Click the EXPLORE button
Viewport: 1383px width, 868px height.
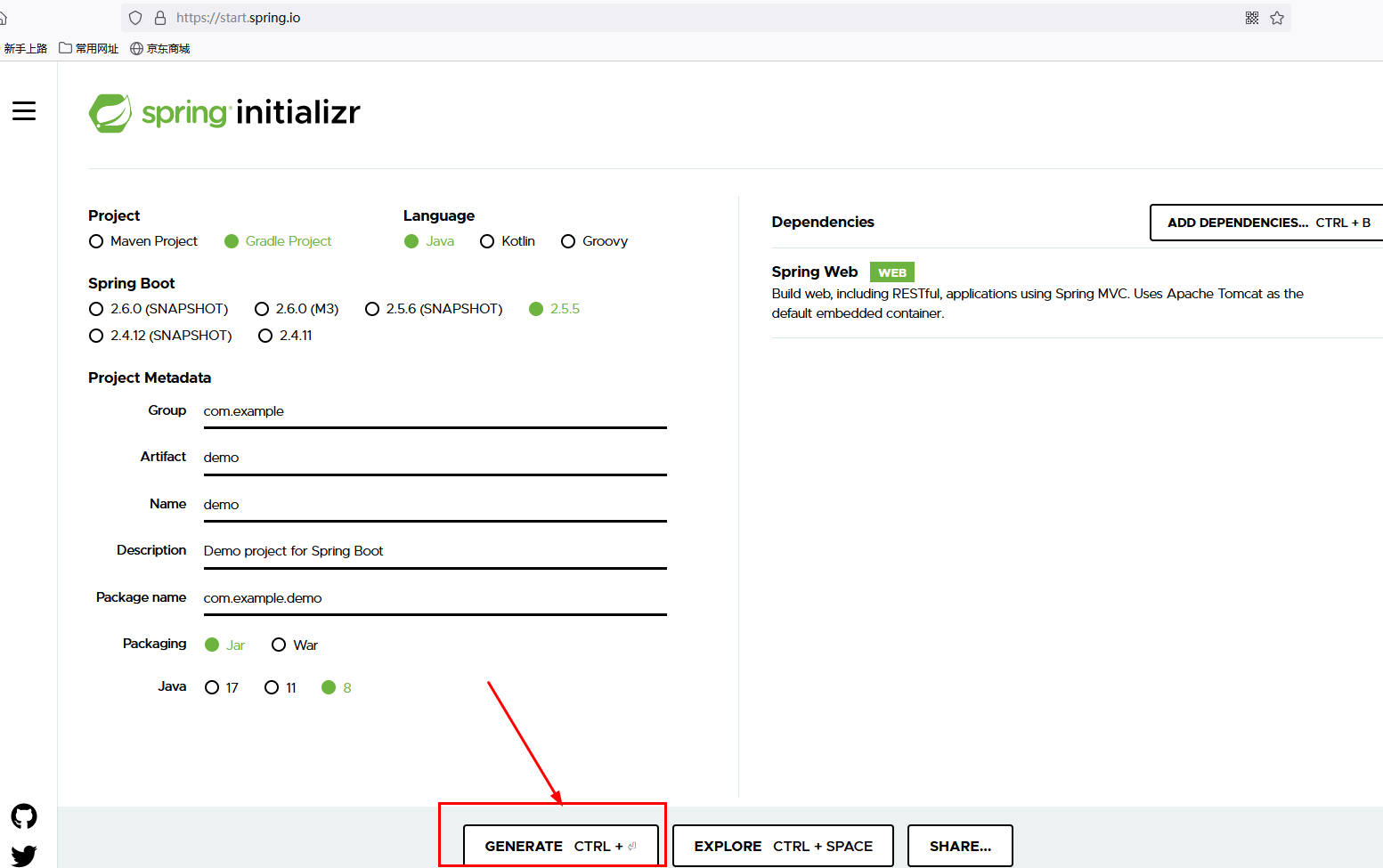tap(782, 845)
